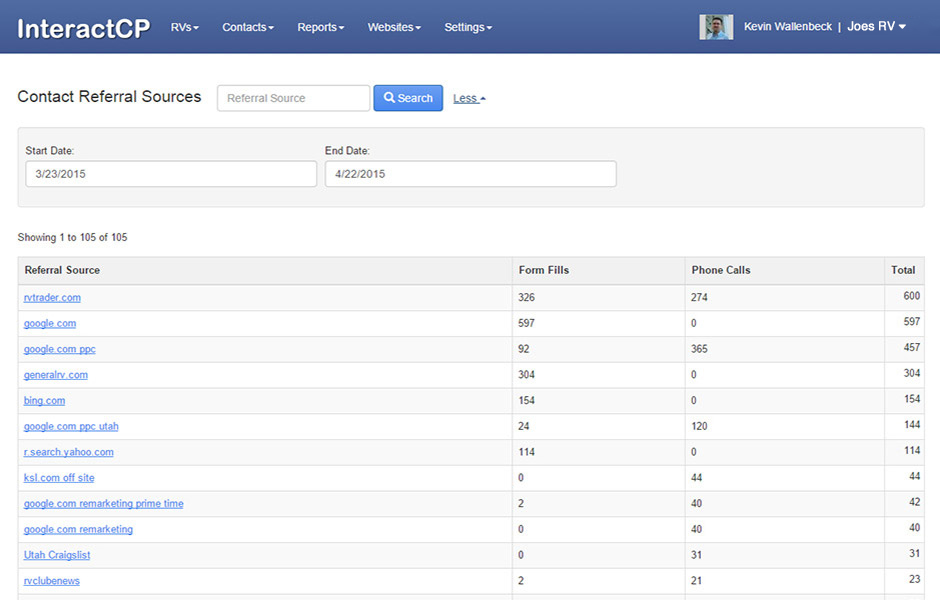Select the 31 phone calls for Utah Craigslist

pyautogui.click(x=784, y=555)
